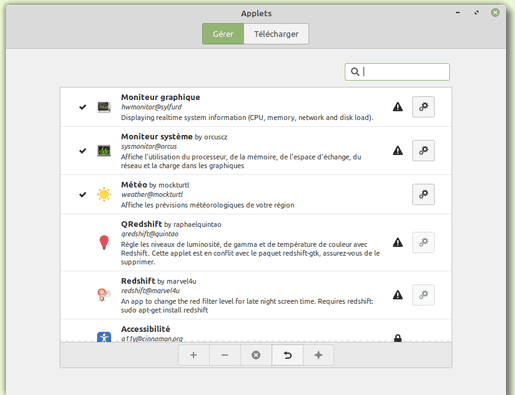Click the qredshift@quintao identifier text
Image resolution: width=515 pixels, height=395 pixels.
[150, 234]
